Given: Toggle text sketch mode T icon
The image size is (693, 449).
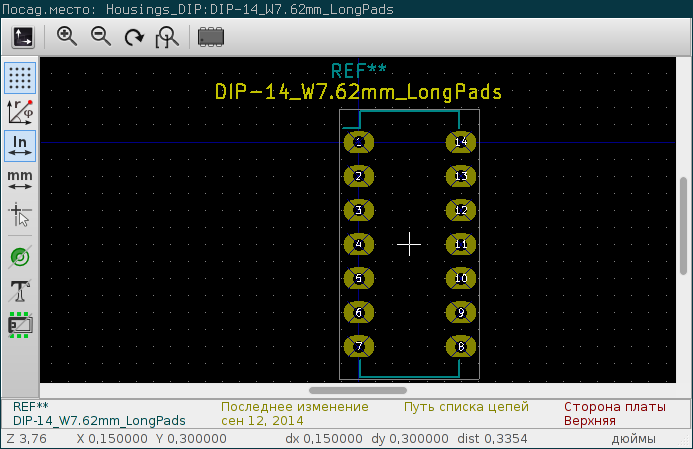Looking at the screenshot, I should pyautogui.click(x=20, y=291).
